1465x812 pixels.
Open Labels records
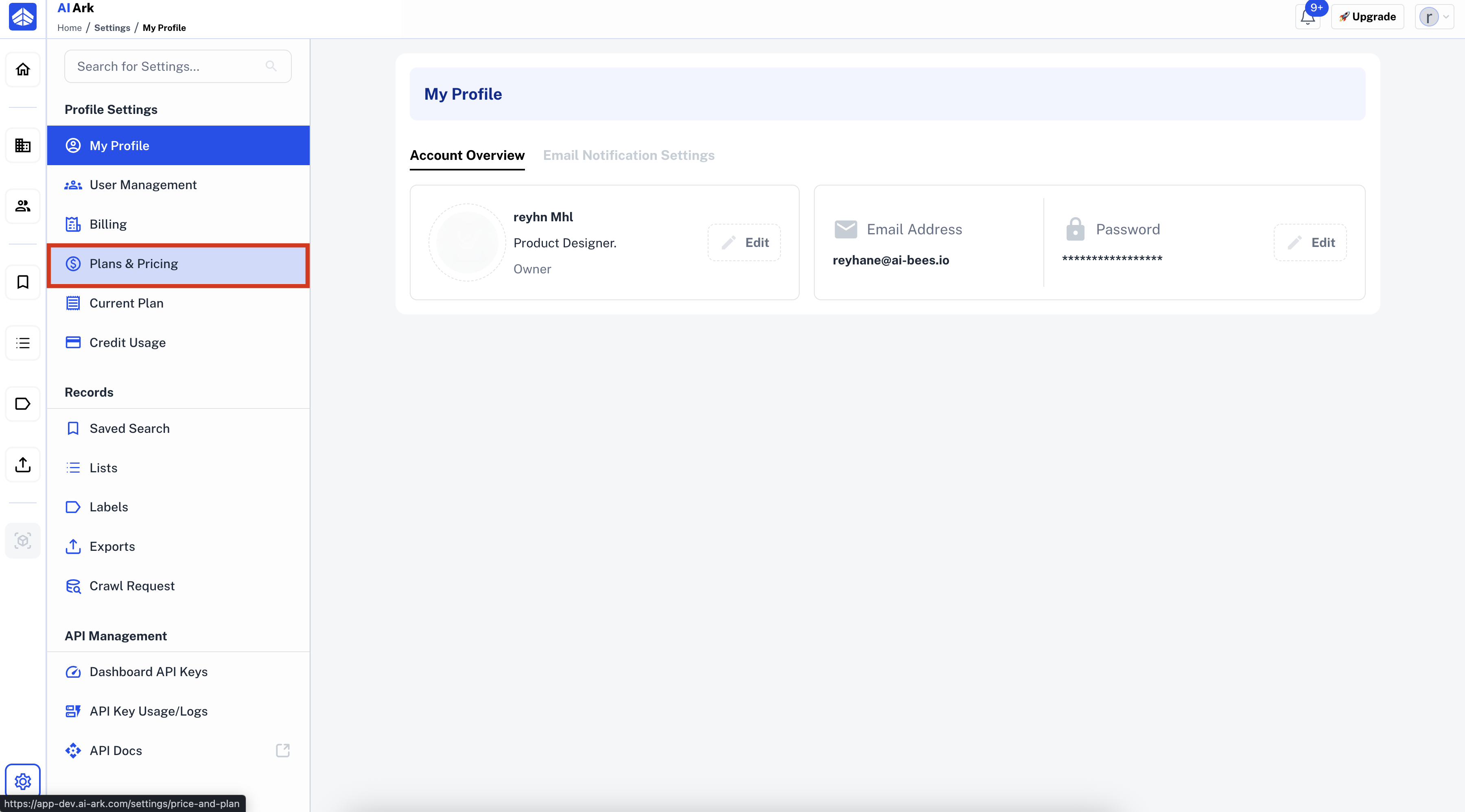tap(178, 506)
